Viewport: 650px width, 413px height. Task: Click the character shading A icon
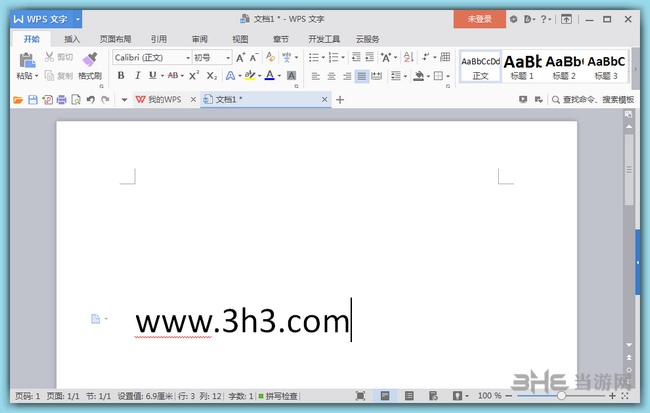point(291,75)
